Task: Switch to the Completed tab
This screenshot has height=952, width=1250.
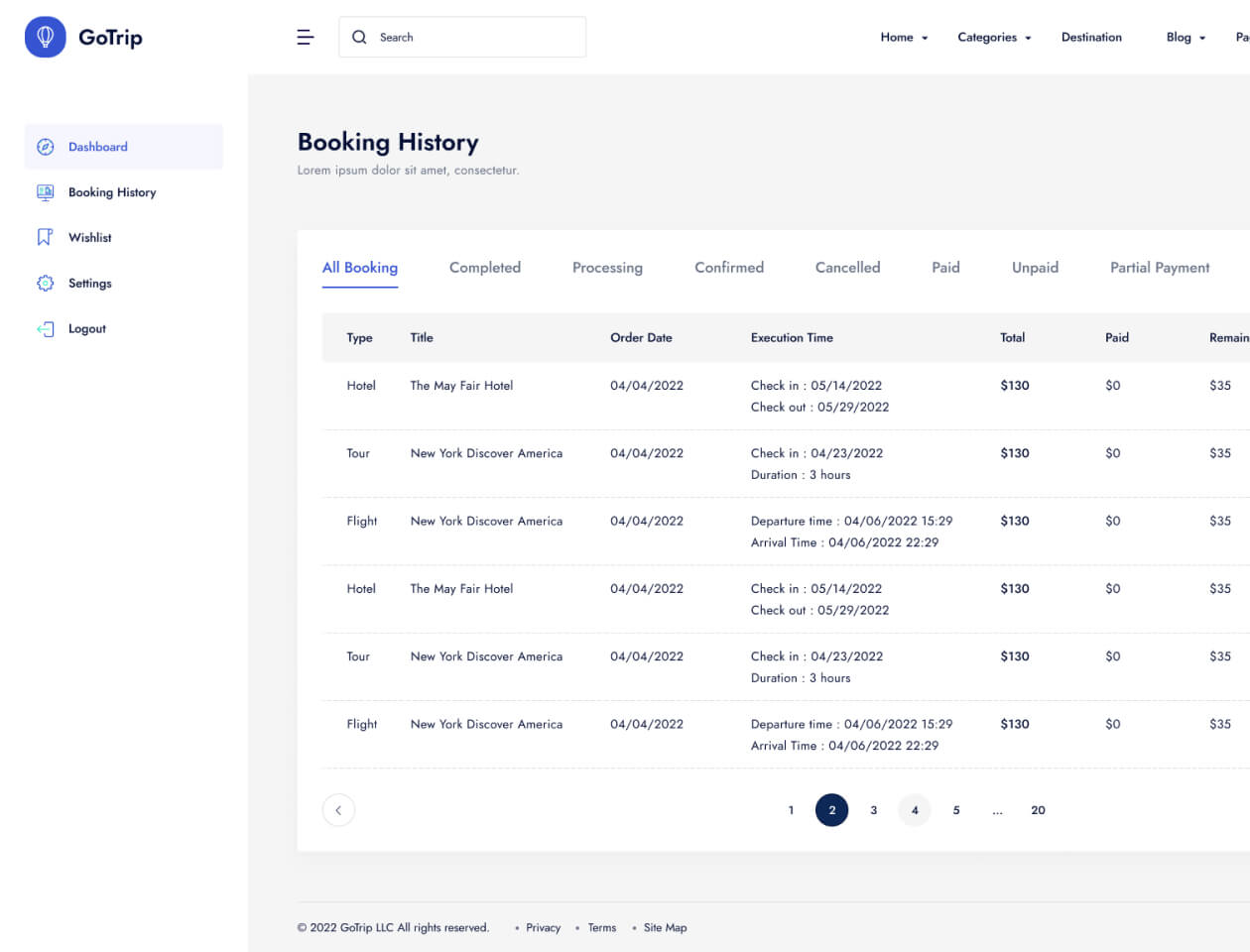Action: click(484, 268)
